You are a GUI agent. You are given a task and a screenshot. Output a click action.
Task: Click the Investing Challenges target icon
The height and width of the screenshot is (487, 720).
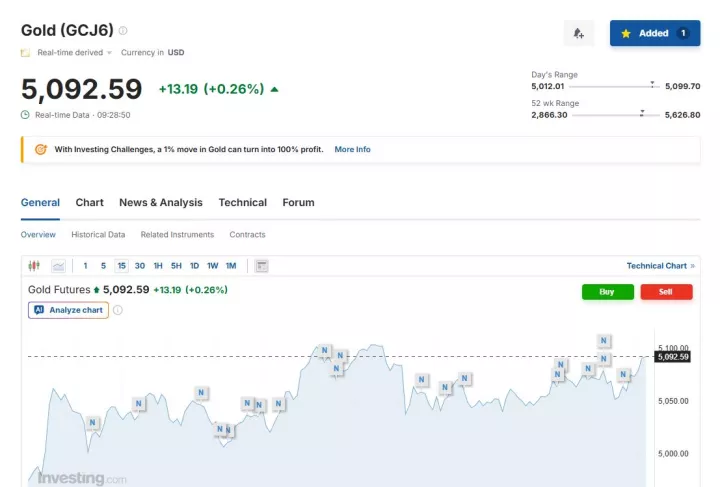40,150
